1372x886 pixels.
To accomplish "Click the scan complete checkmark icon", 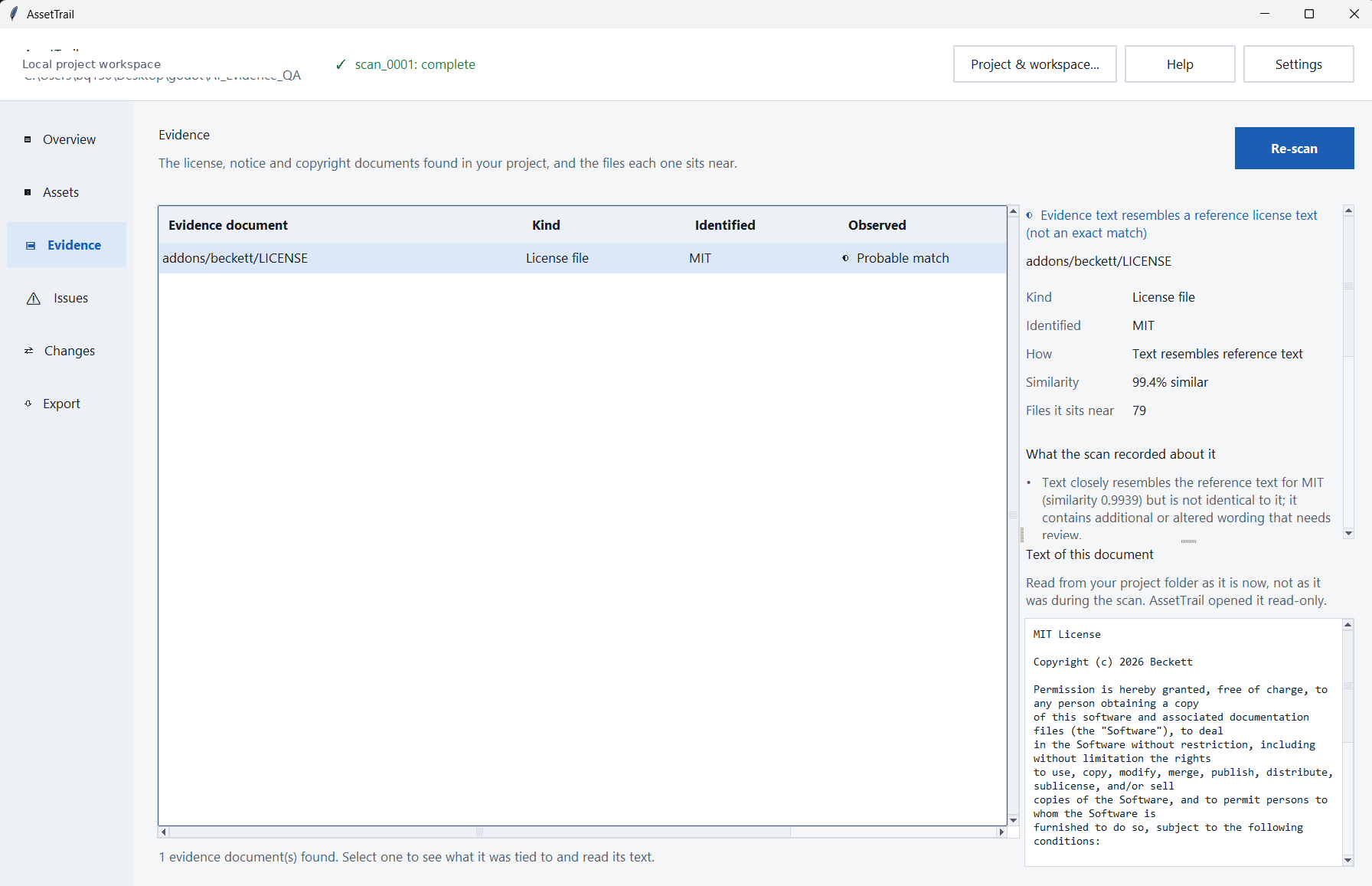I will (x=341, y=64).
